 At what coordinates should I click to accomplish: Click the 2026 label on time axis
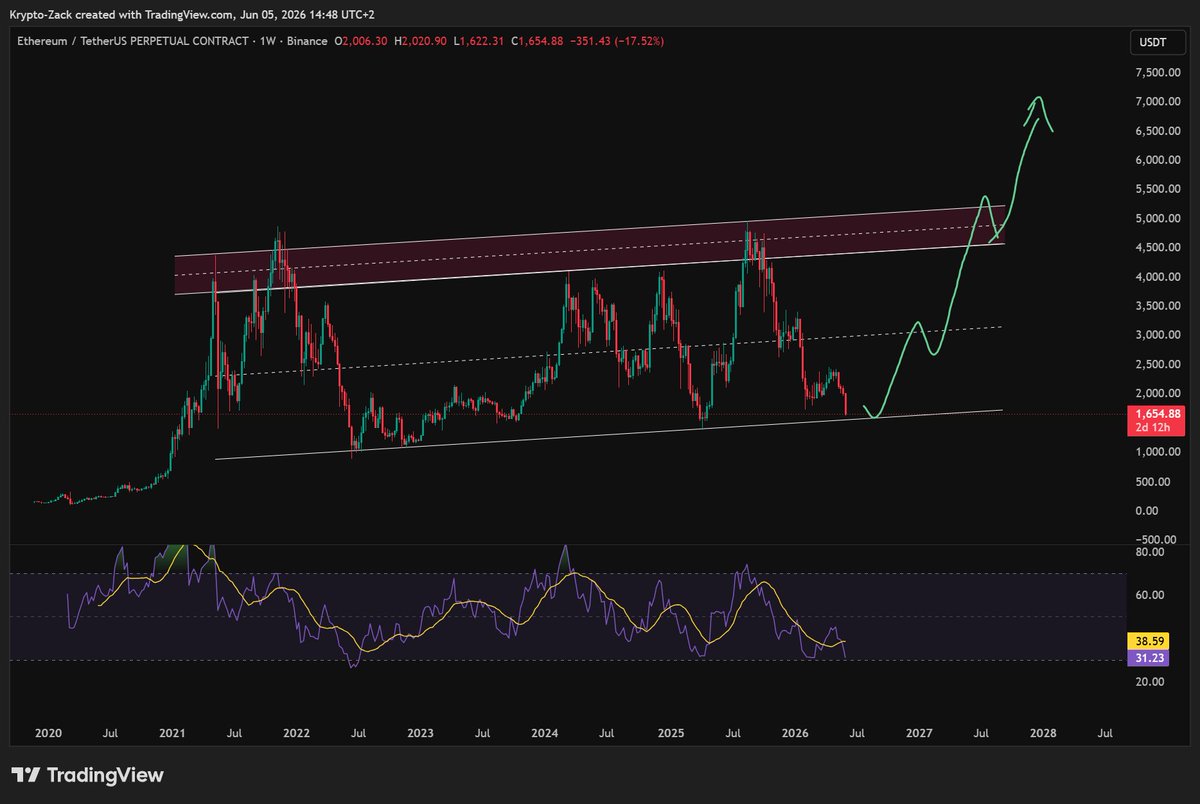793,733
